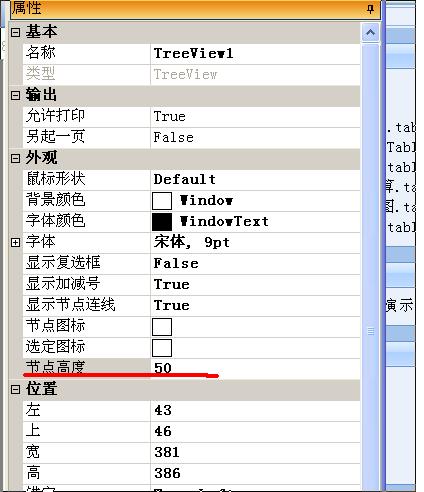Click the 背景颜色 white color swatch
Screen dimensions: 424x492
162,201
